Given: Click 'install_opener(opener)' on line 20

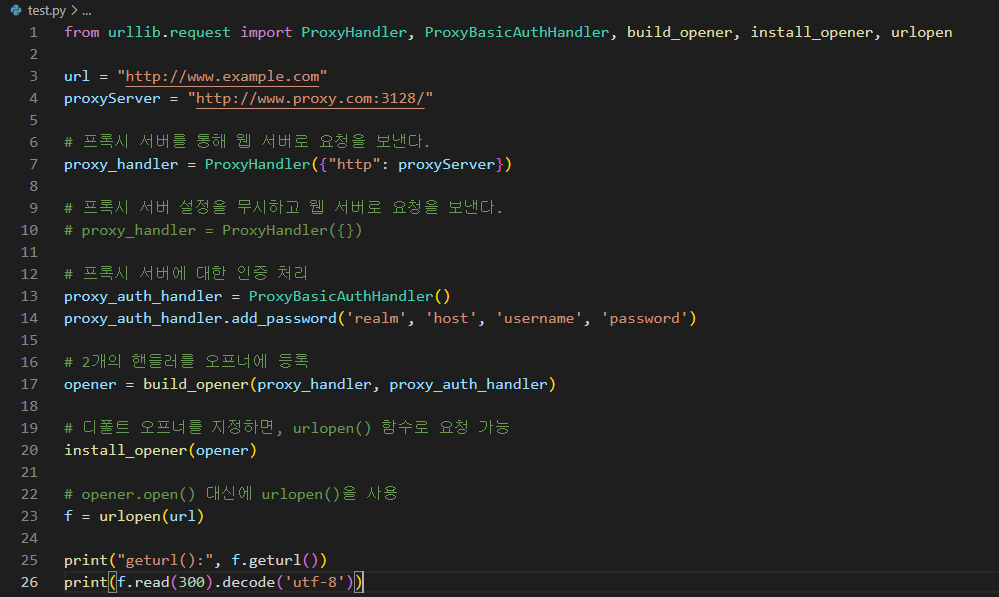Looking at the screenshot, I should click(161, 450).
